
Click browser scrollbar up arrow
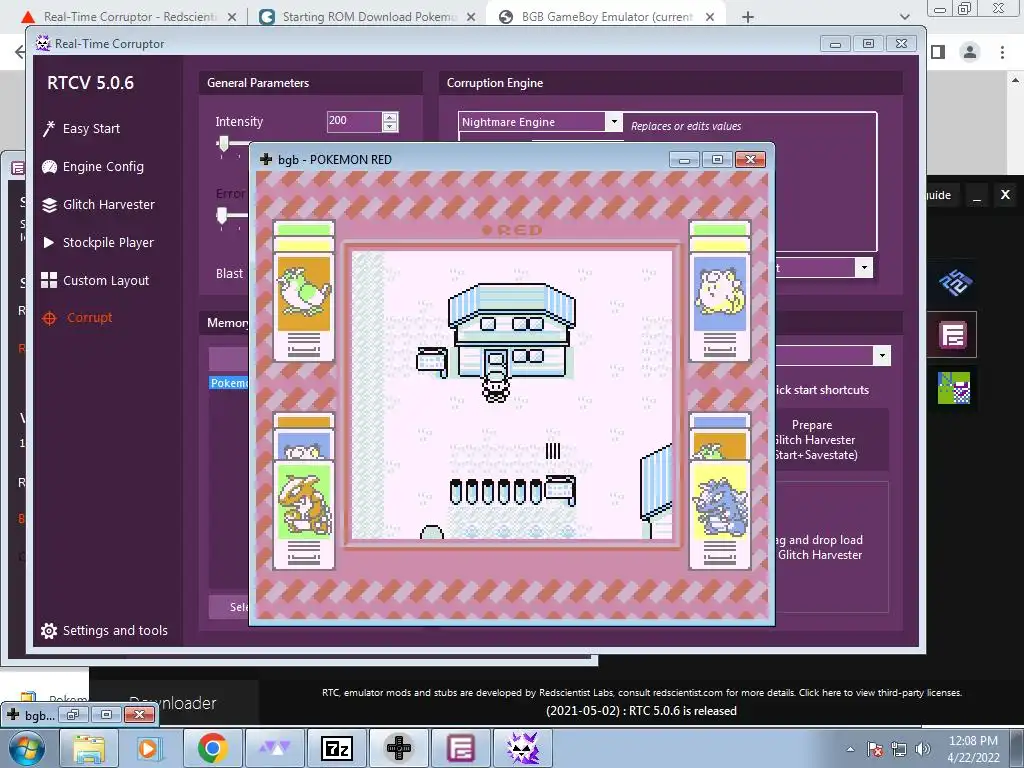click(x=1016, y=80)
